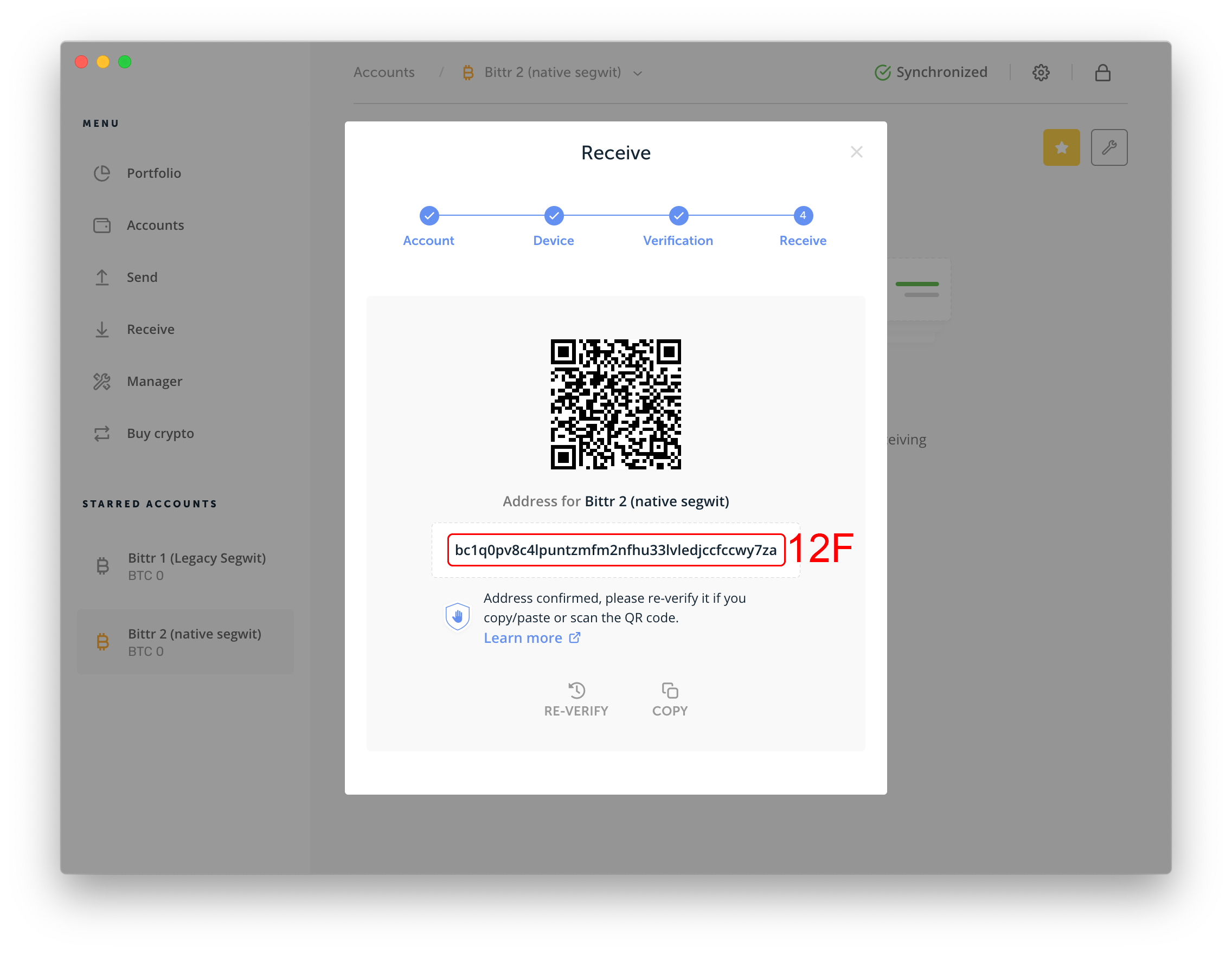The width and height of the screenshot is (1232, 954).
Task: Click the yellow star account button
Action: [1061, 148]
